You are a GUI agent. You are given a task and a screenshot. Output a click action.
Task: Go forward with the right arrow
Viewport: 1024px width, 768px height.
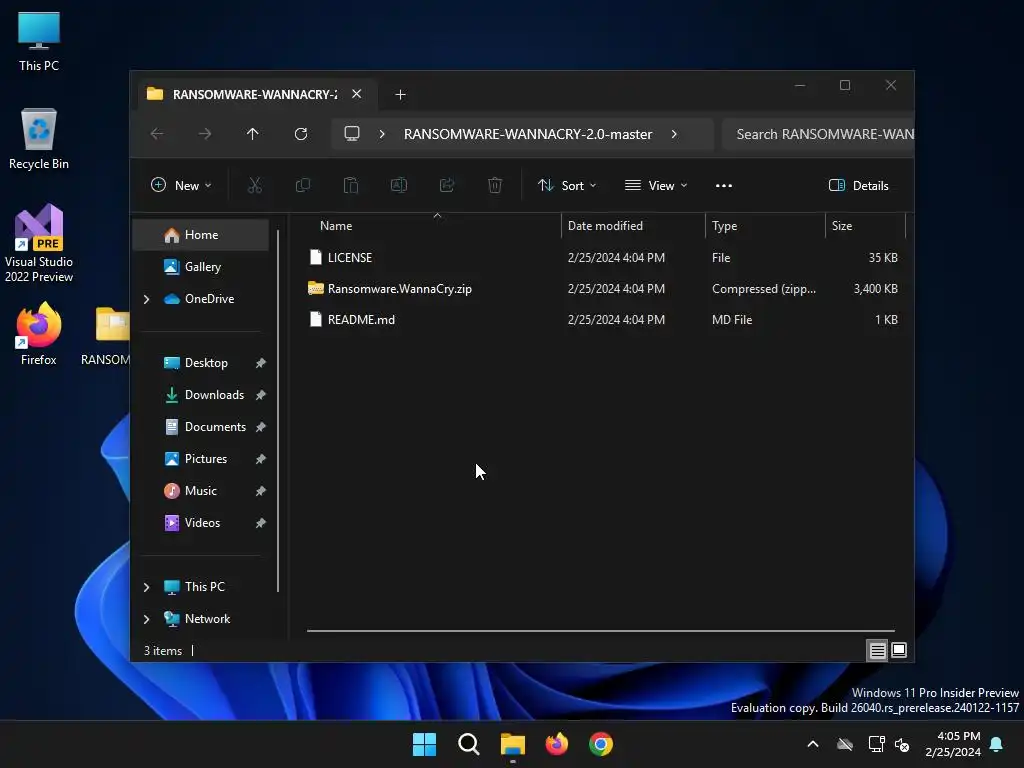(205, 134)
